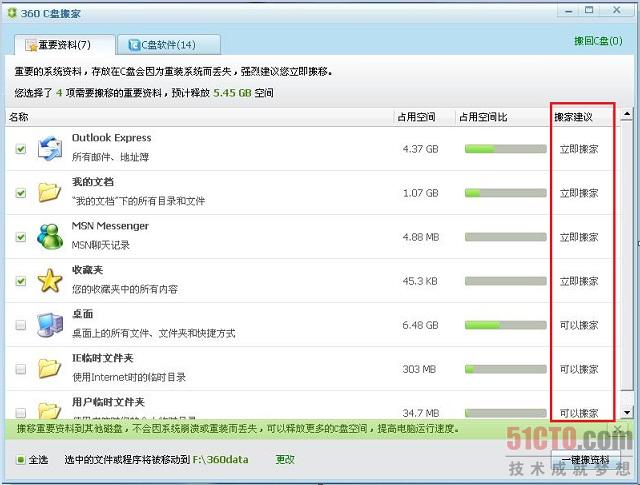Click the 1.07 GB size value
The height and width of the screenshot is (485, 640).
tap(420, 193)
